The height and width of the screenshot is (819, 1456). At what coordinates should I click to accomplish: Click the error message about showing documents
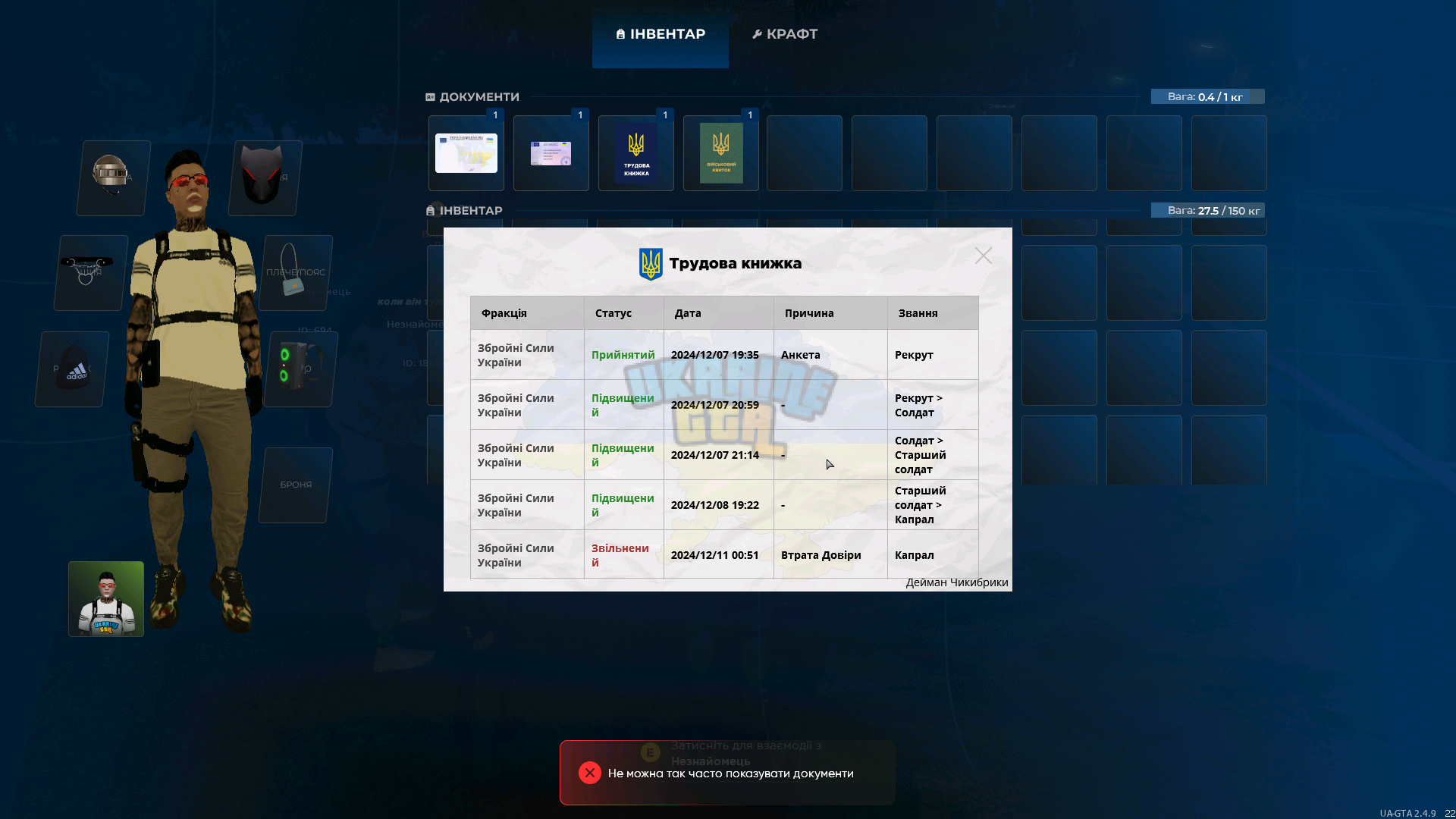[731, 773]
